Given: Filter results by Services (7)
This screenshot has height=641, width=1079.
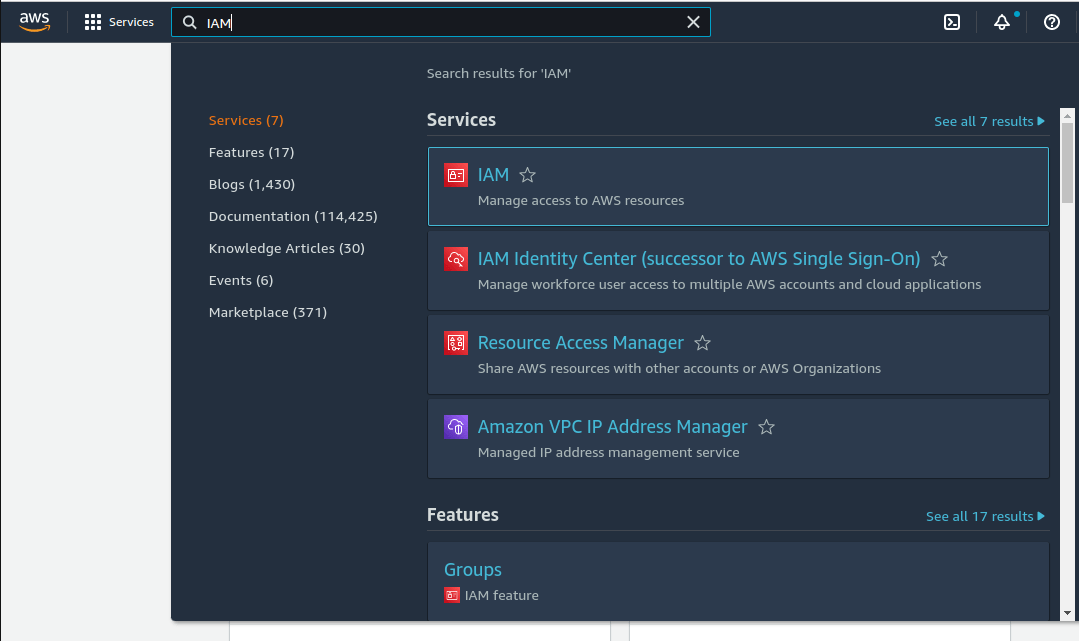Looking at the screenshot, I should coord(246,120).
